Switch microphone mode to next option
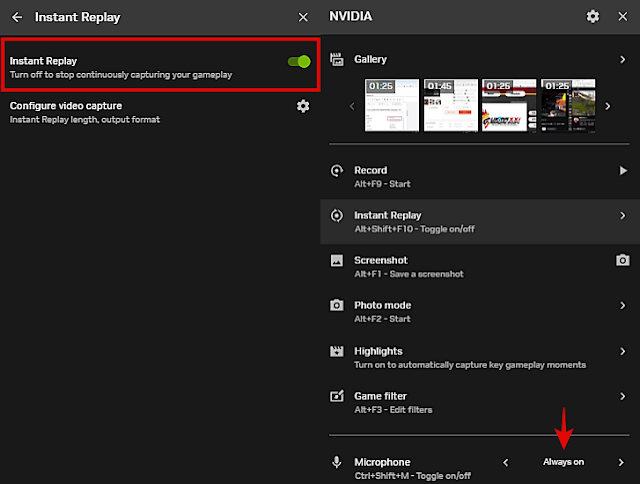The width and height of the screenshot is (640, 484). point(621,462)
